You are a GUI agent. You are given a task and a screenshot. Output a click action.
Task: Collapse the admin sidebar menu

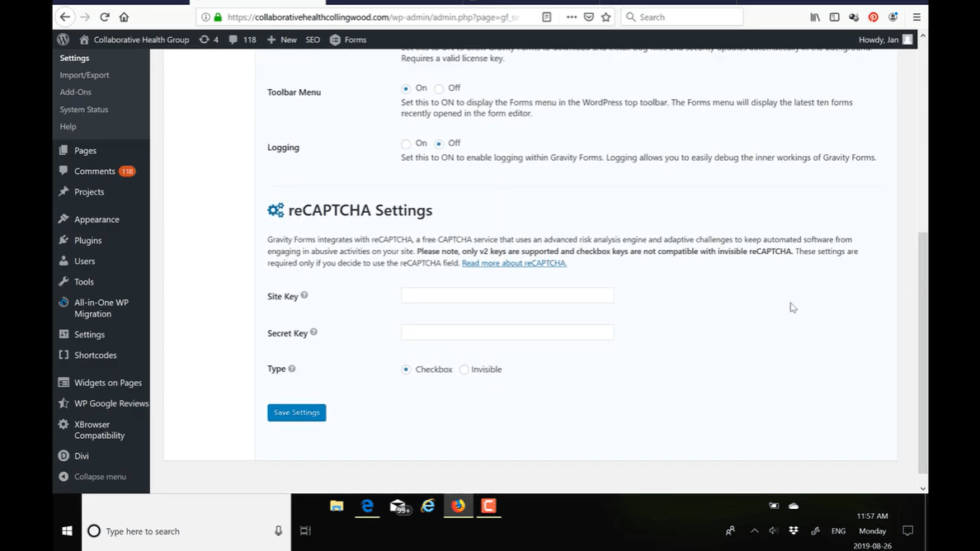pyautogui.click(x=93, y=477)
